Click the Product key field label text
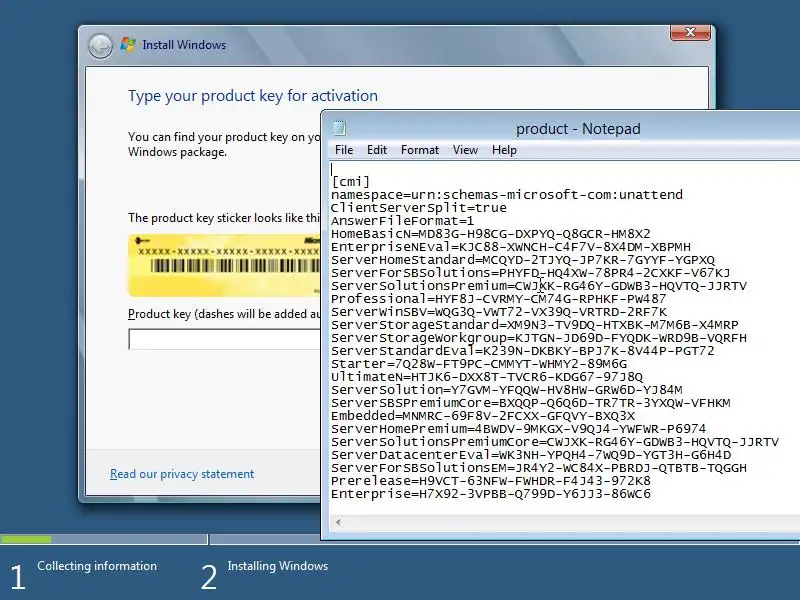800x600 pixels. (224, 314)
